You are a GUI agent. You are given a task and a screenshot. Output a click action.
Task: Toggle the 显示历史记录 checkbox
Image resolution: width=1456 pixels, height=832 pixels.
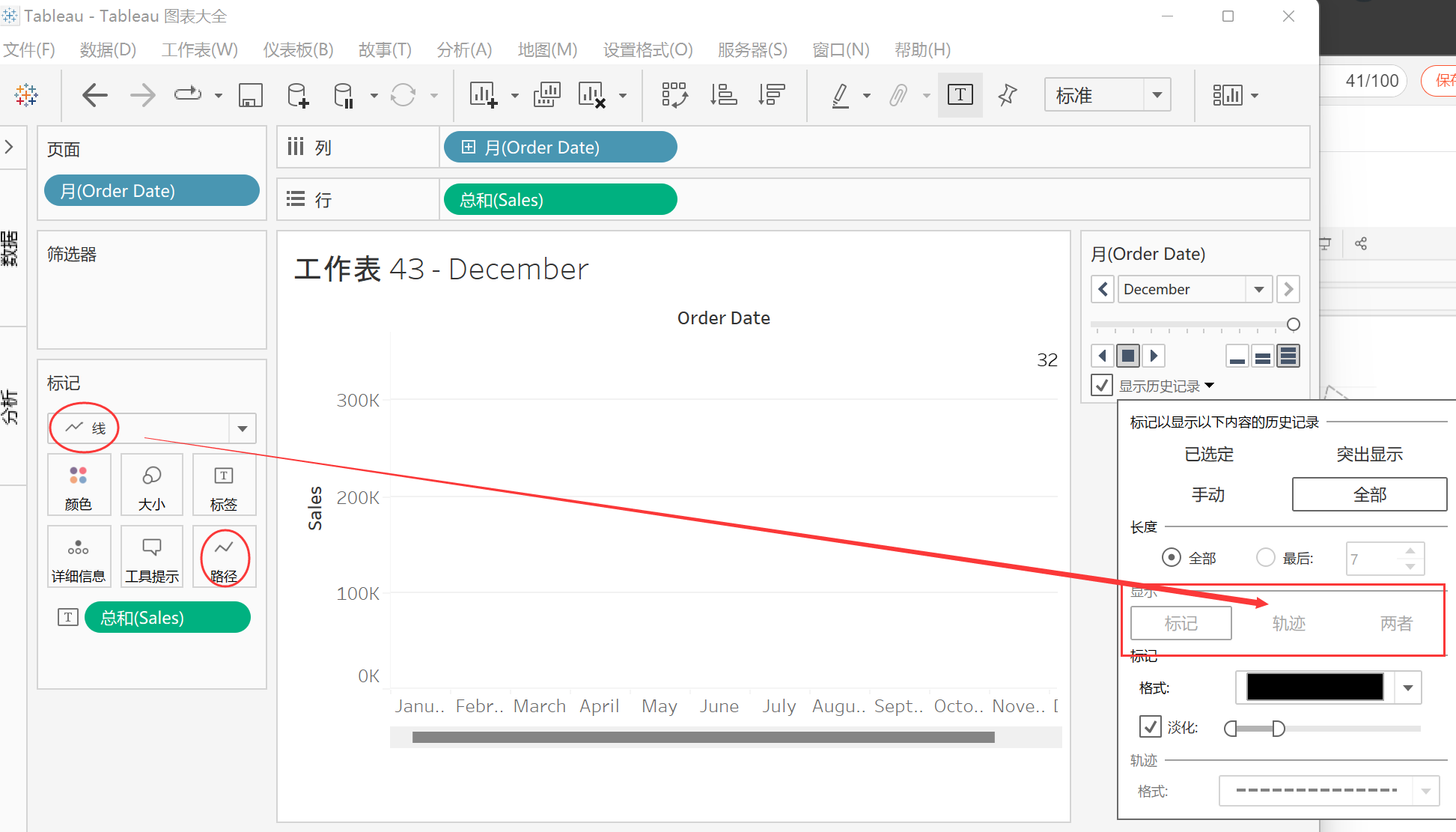point(1100,385)
